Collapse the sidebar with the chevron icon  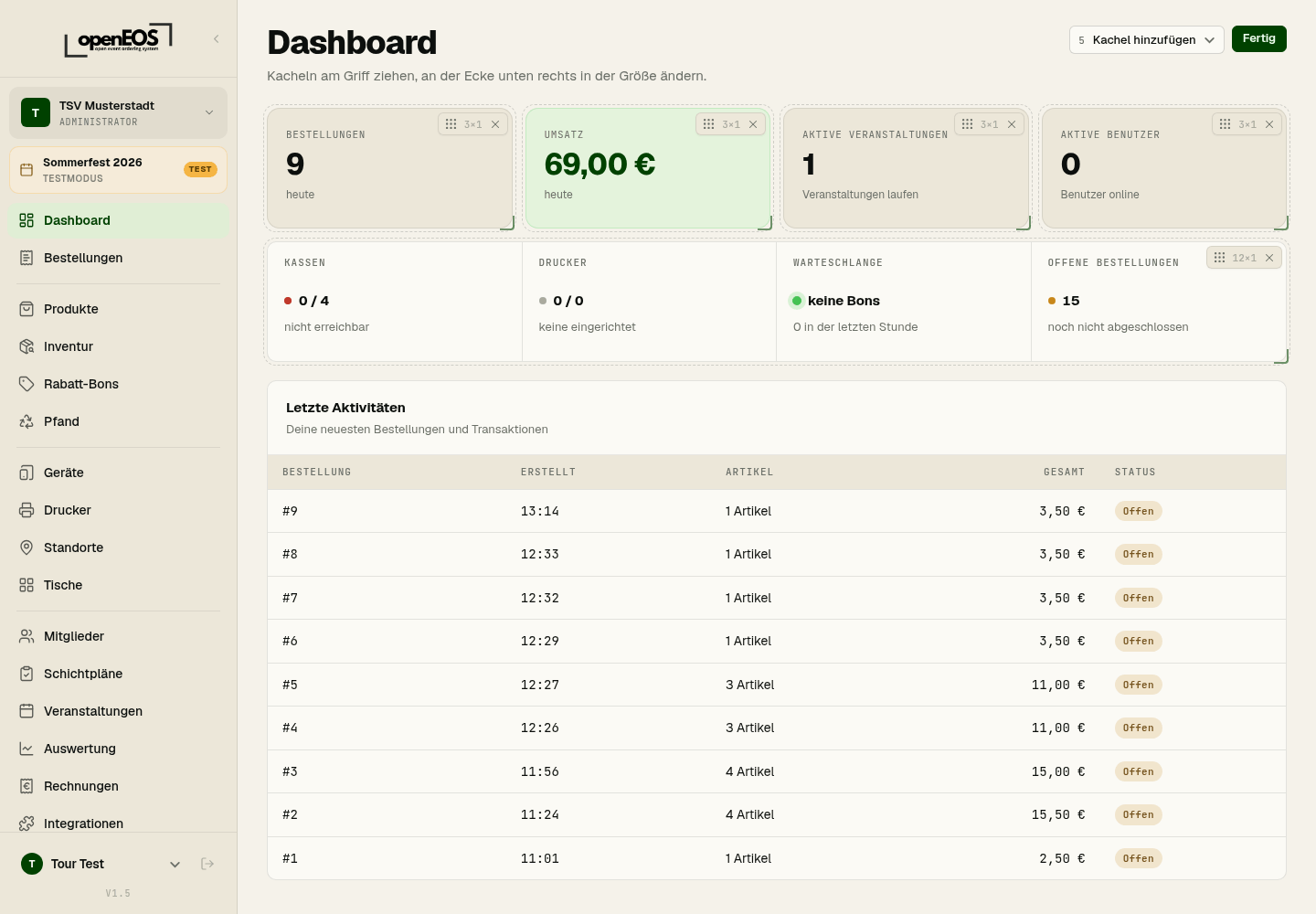(217, 38)
